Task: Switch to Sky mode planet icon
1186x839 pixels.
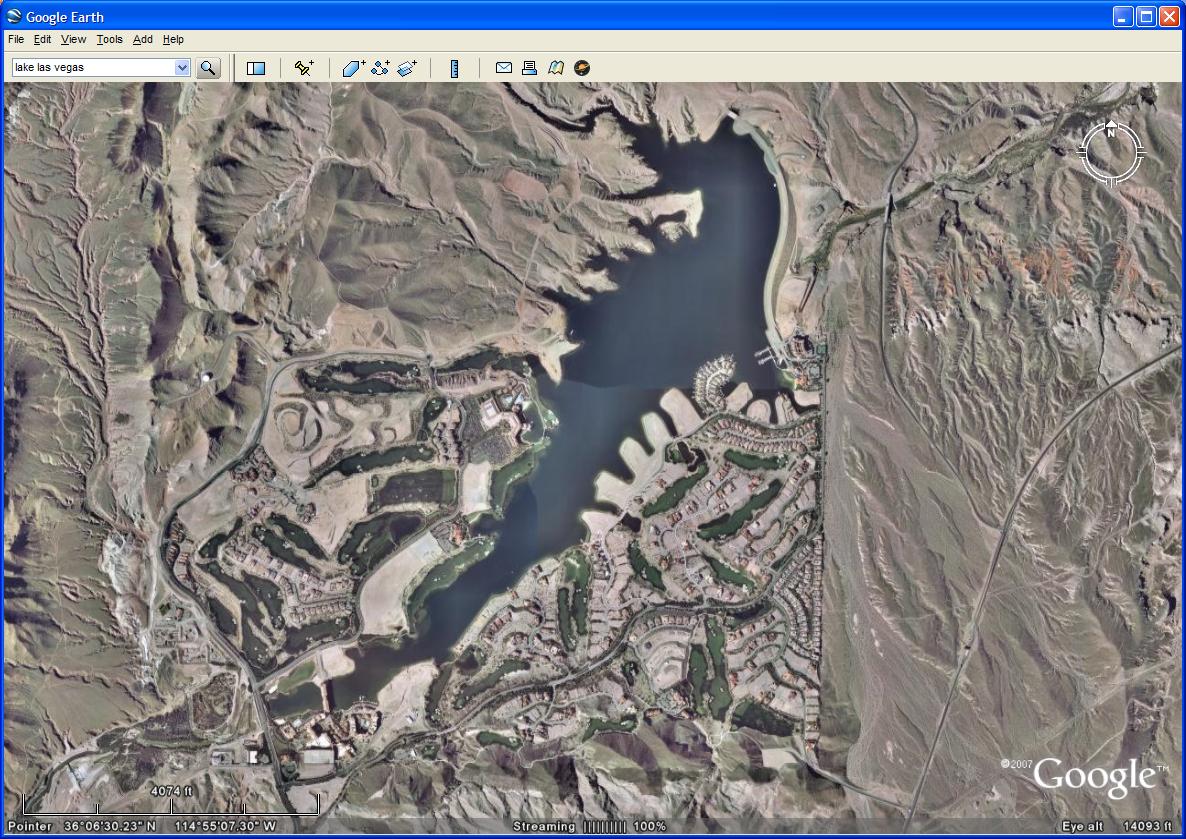Action: (x=582, y=68)
